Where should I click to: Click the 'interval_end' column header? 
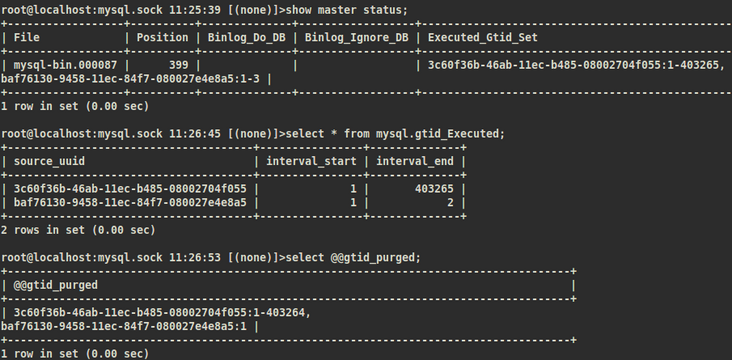tap(415, 162)
